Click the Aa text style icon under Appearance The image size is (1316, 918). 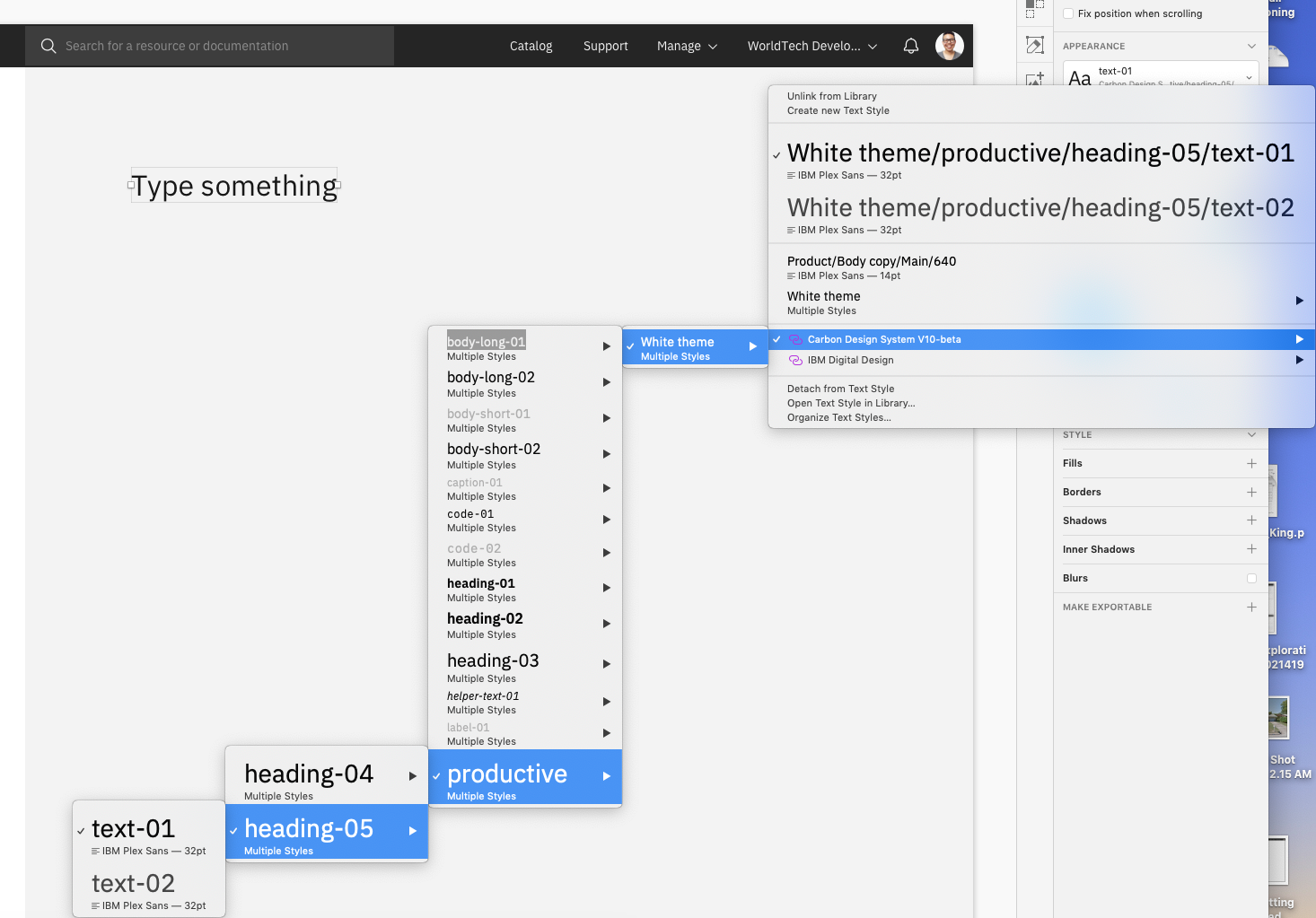[x=1080, y=77]
